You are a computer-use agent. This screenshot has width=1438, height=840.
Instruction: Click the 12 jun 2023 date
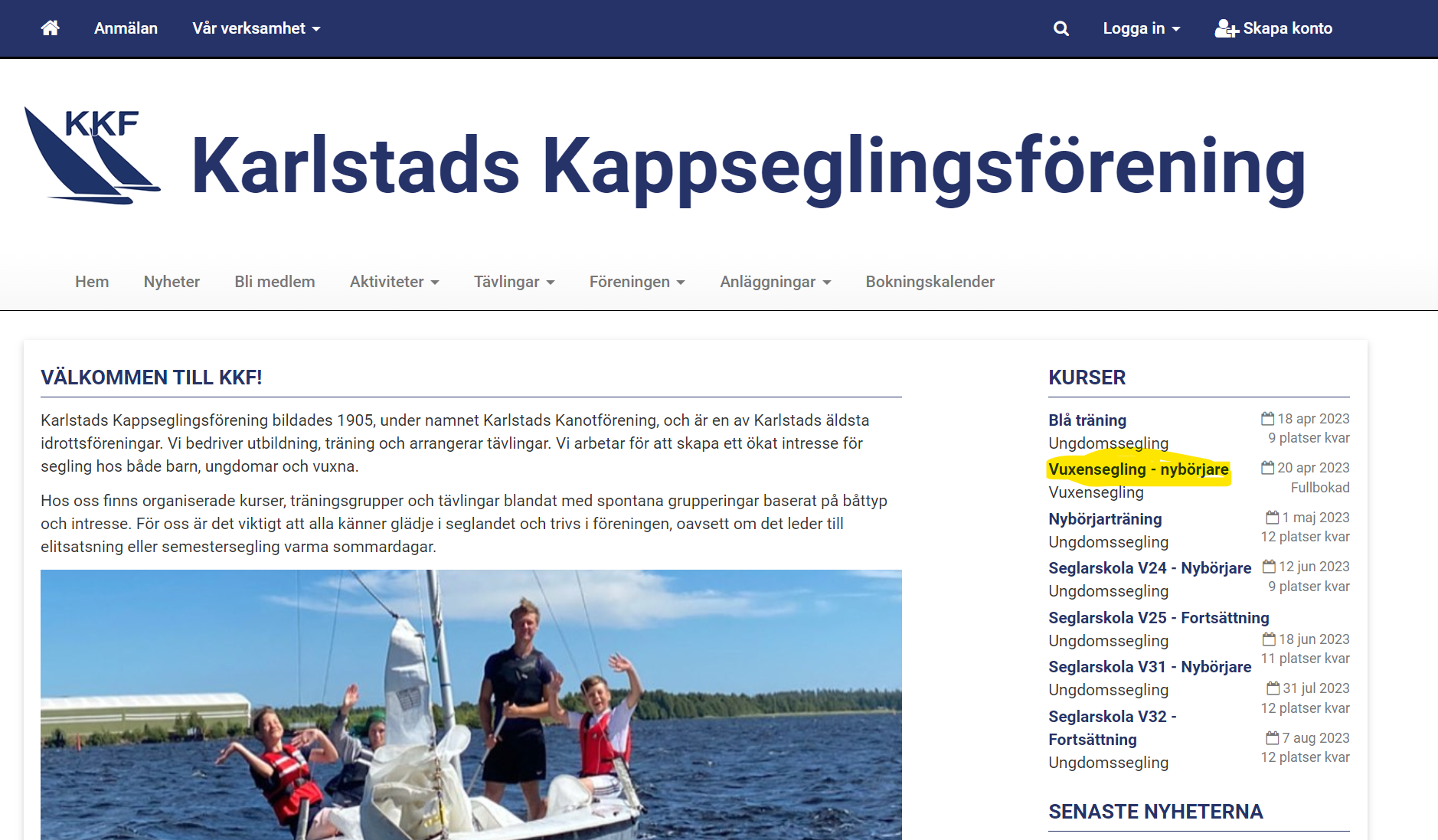[x=1314, y=567]
